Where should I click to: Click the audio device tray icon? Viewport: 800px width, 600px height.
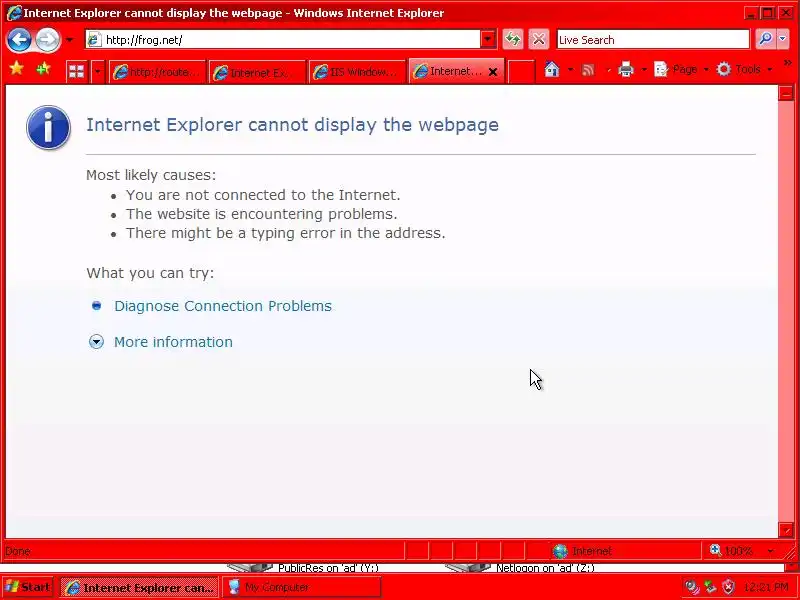point(691,588)
